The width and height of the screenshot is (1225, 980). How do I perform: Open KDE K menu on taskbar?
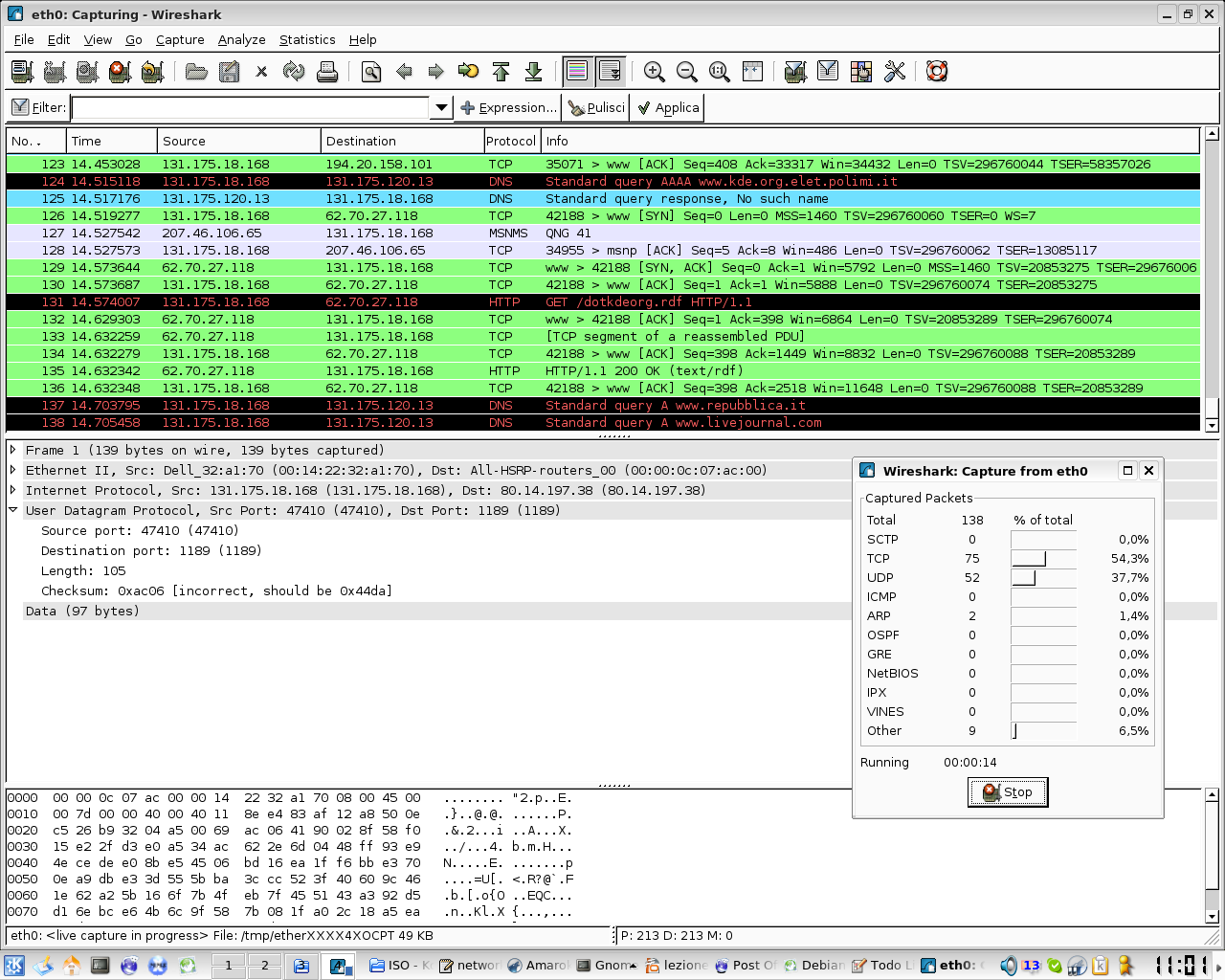[x=15, y=965]
